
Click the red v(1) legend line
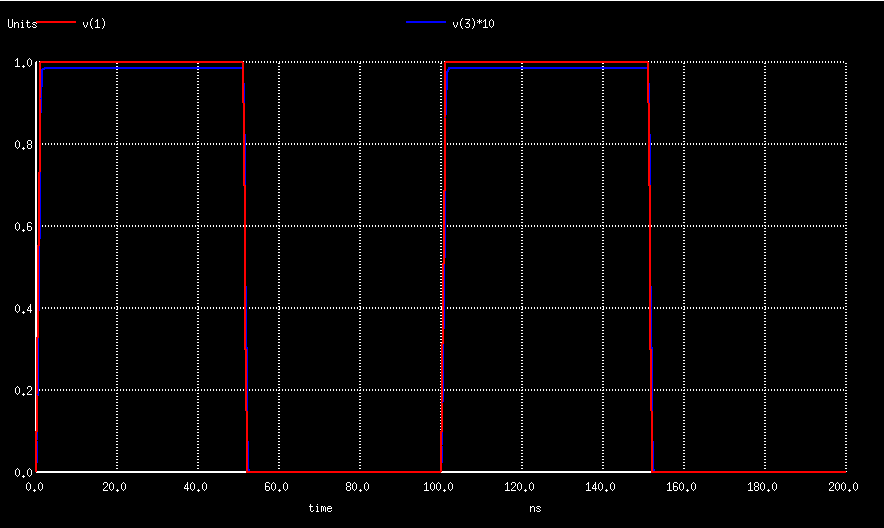pyautogui.click(x=56, y=23)
